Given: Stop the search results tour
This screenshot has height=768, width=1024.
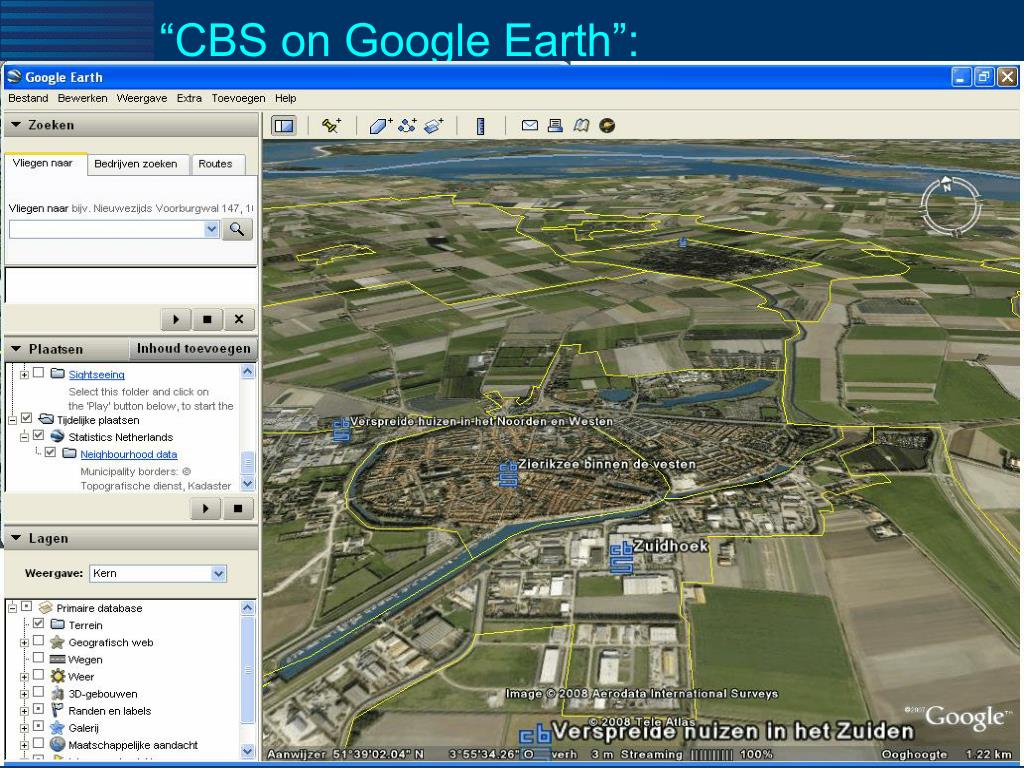Looking at the screenshot, I should pyautogui.click(x=208, y=319).
